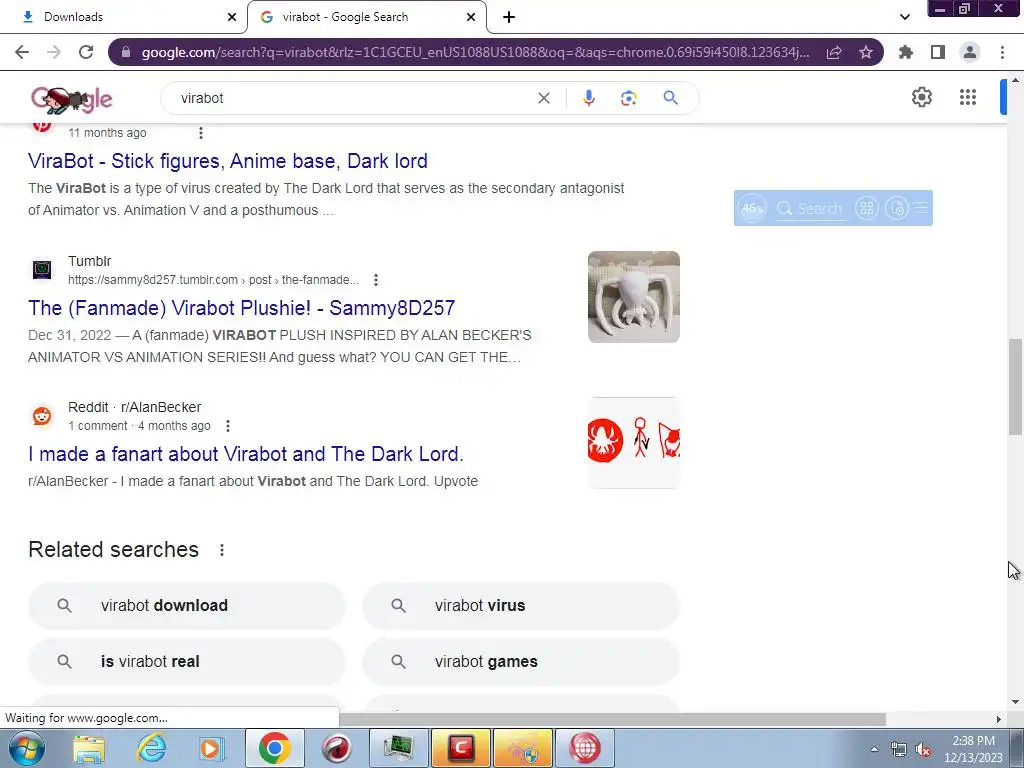Open the media player taskbar icon

coord(212,748)
